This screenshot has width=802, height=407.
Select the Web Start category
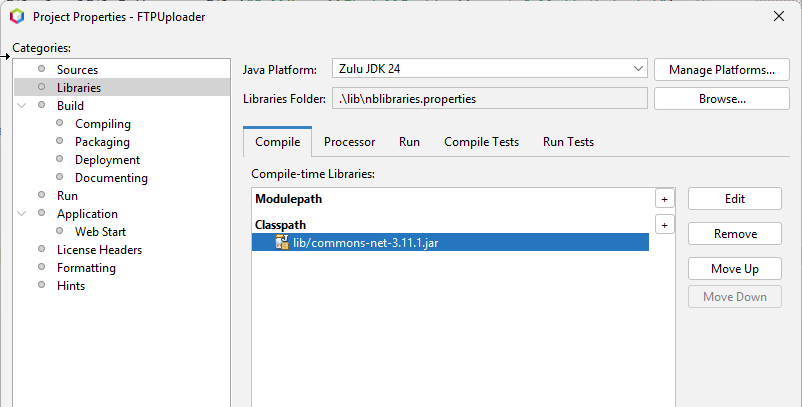pos(100,232)
